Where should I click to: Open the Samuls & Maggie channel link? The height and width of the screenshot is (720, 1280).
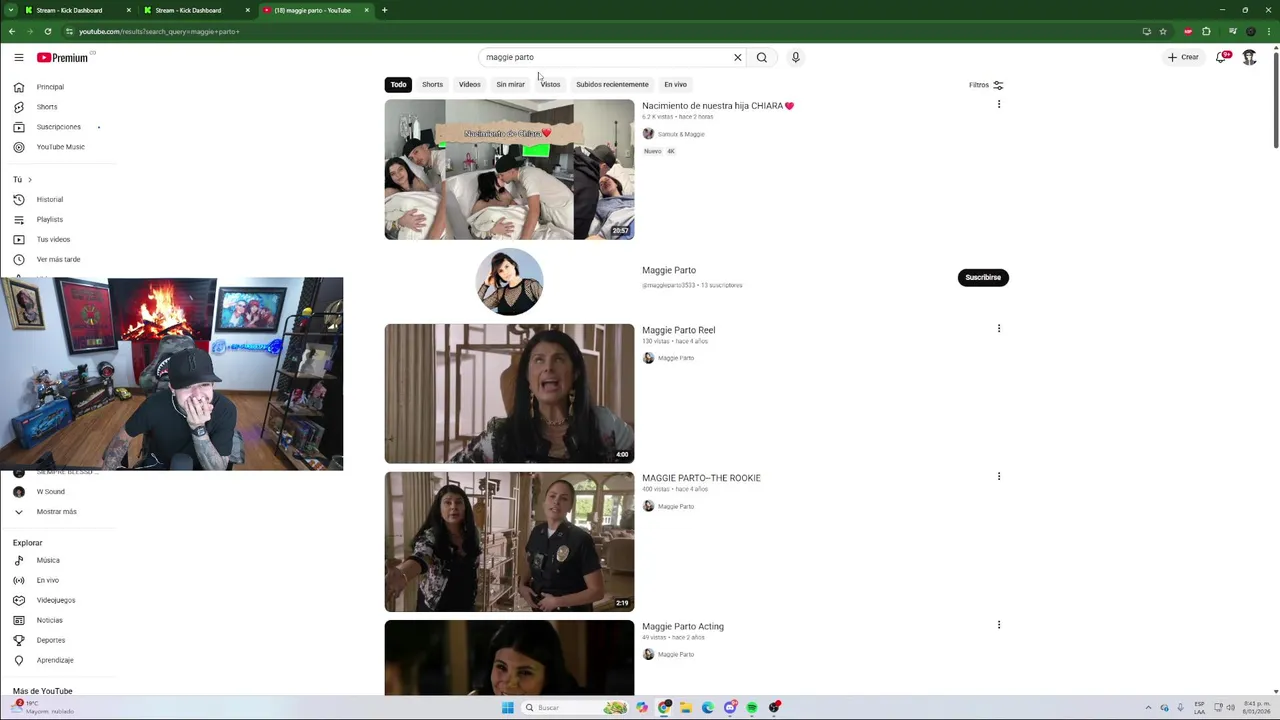[681, 134]
